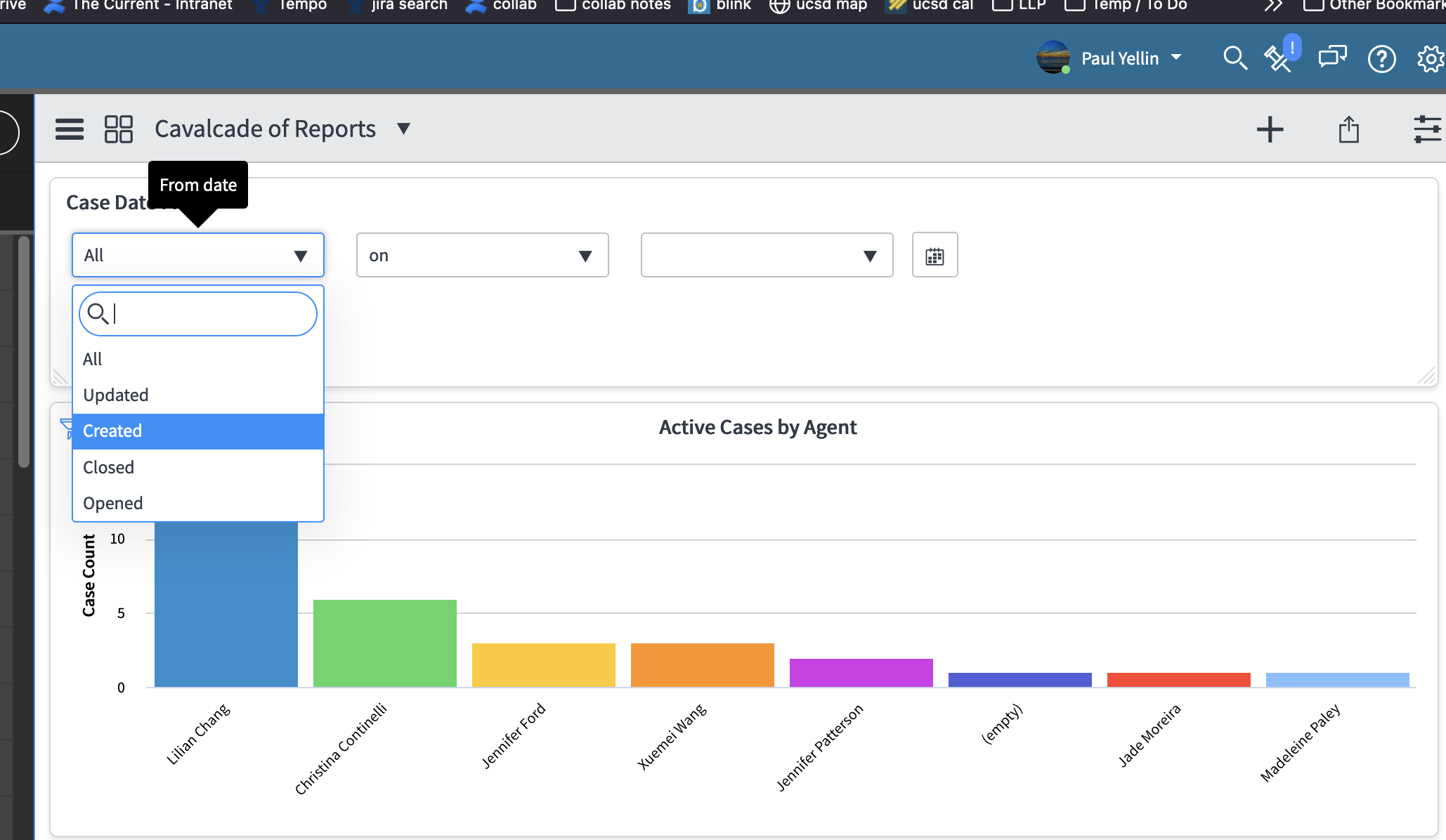Click the orange Xuemei Wang bar
Image resolution: width=1446 pixels, height=840 pixels.
pyautogui.click(x=703, y=665)
